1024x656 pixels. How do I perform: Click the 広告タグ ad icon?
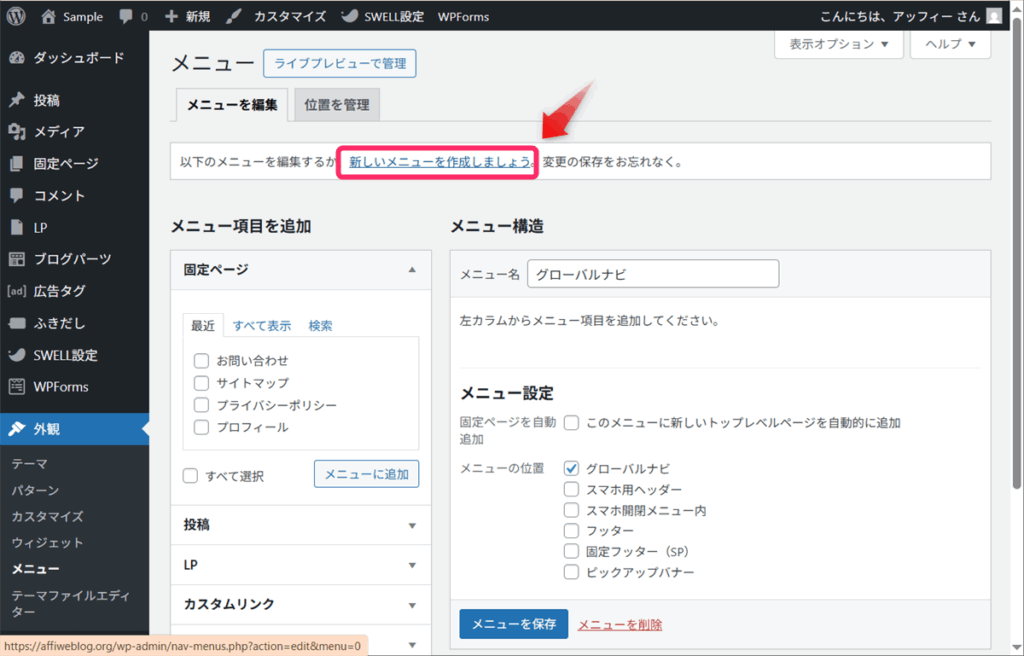tap(17, 291)
